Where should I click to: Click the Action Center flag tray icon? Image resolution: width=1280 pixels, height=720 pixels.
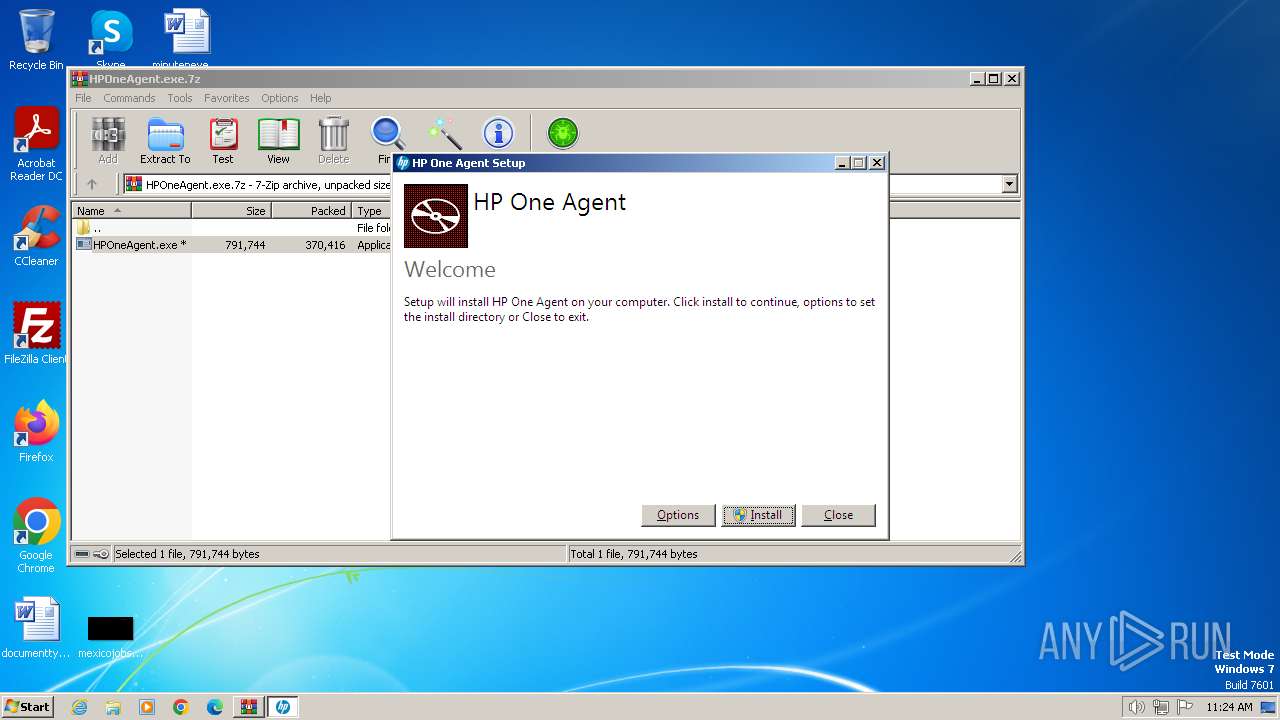[1185, 707]
